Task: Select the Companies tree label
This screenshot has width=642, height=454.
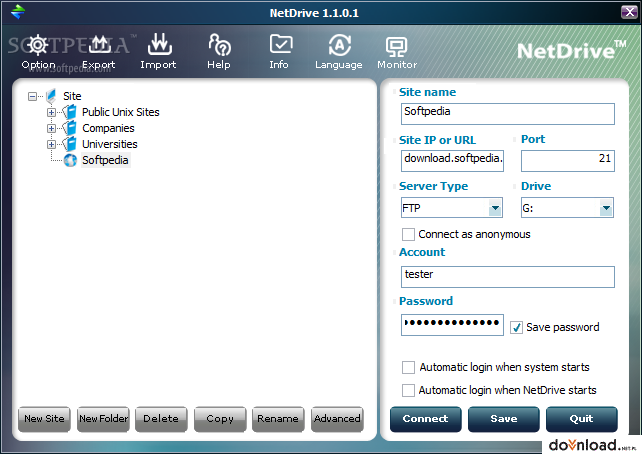Action: [x=108, y=128]
